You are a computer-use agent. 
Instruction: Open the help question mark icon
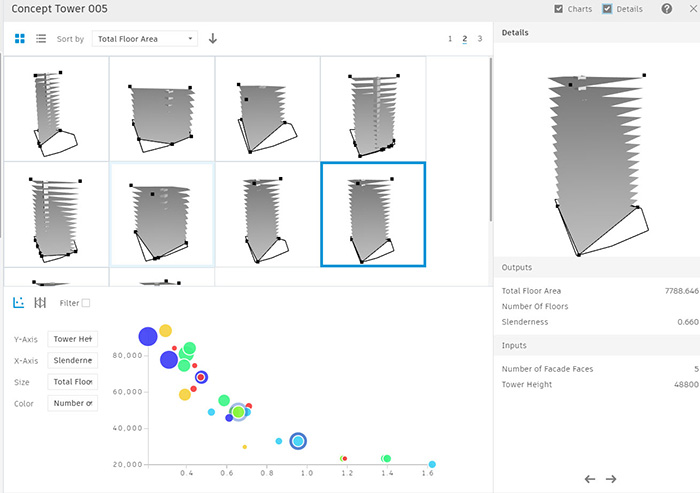[x=666, y=9]
